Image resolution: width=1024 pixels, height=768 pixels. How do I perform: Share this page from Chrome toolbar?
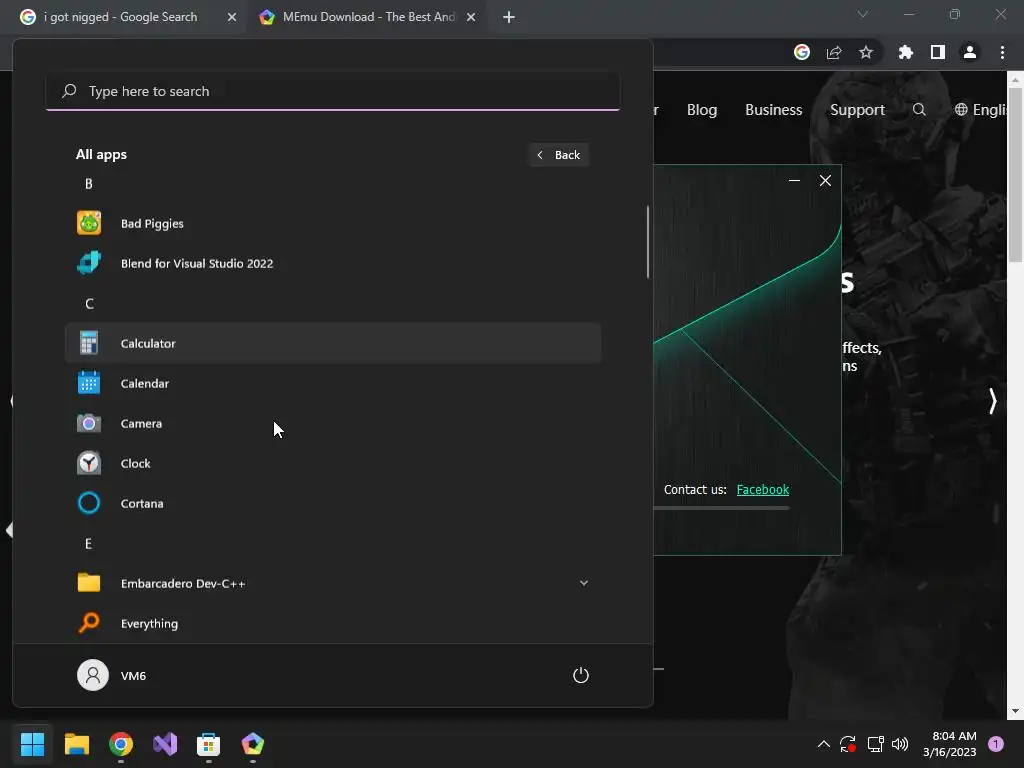[x=834, y=52]
